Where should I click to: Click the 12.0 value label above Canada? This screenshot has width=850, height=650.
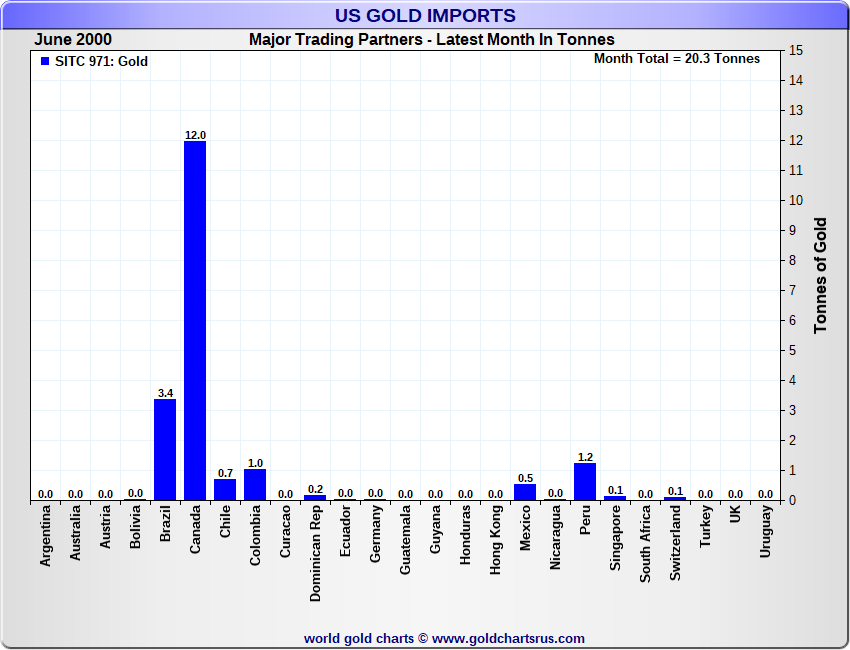[195, 135]
